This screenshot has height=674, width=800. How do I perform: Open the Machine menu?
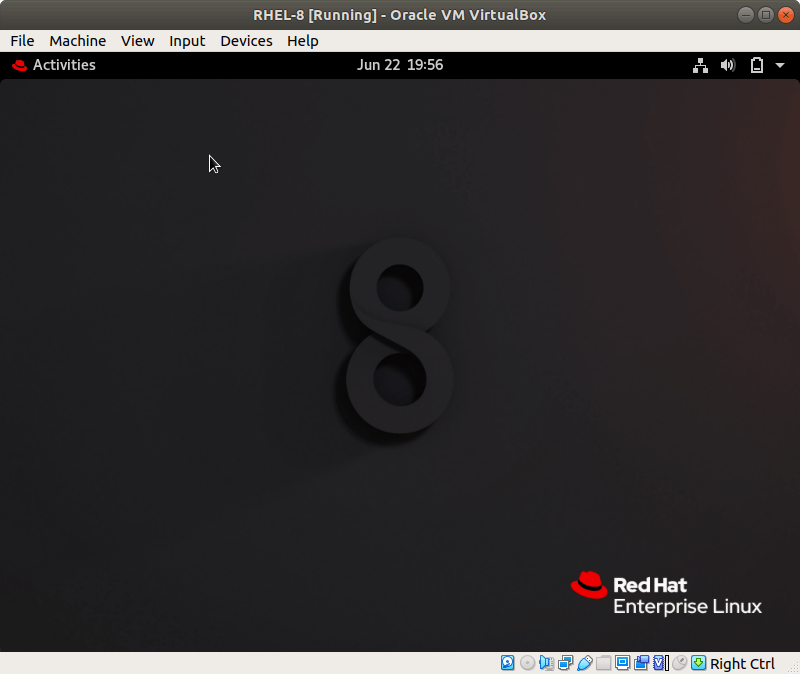[x=78, y=41]
